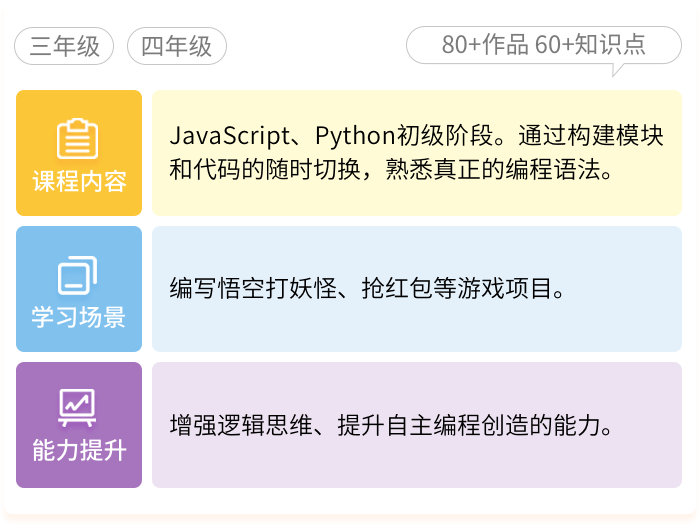Click the 学习场景 label text
Screen dimensions: 700x525
[79, 318]
